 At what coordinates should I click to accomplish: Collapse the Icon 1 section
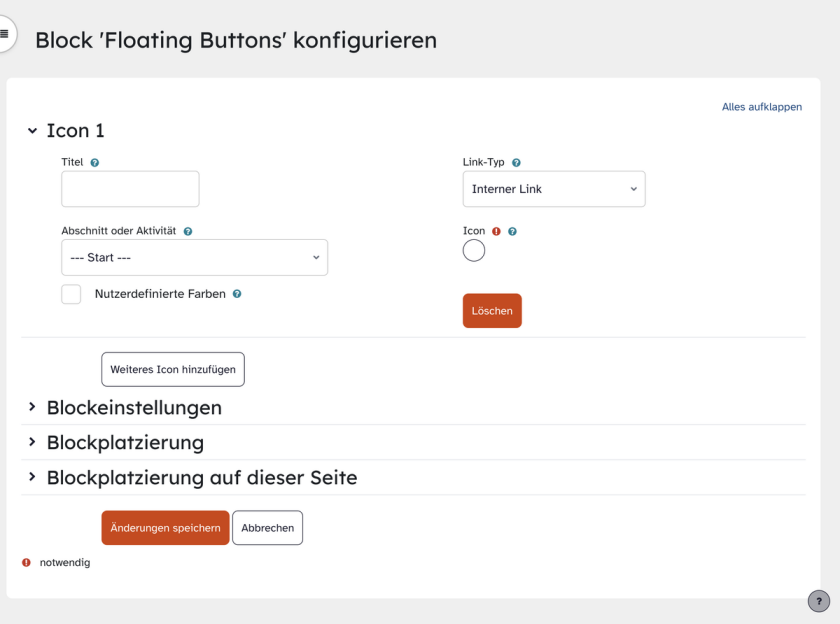(32, 130)
